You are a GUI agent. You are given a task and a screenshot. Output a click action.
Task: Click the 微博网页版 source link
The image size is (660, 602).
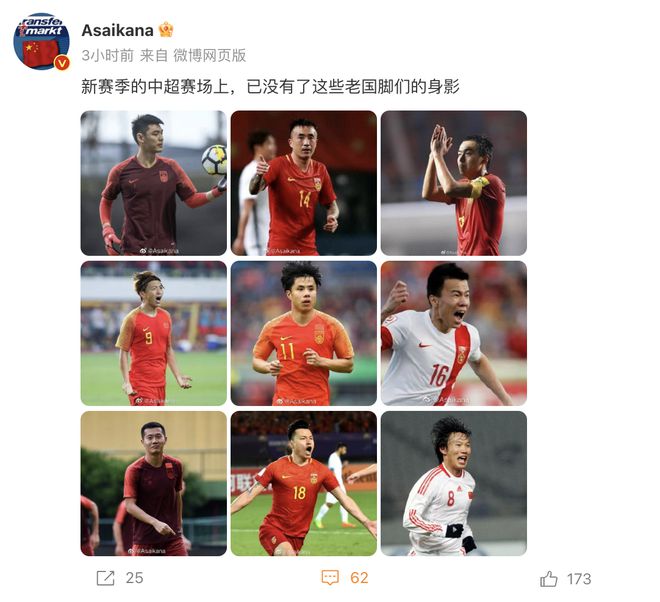[210, 56]
